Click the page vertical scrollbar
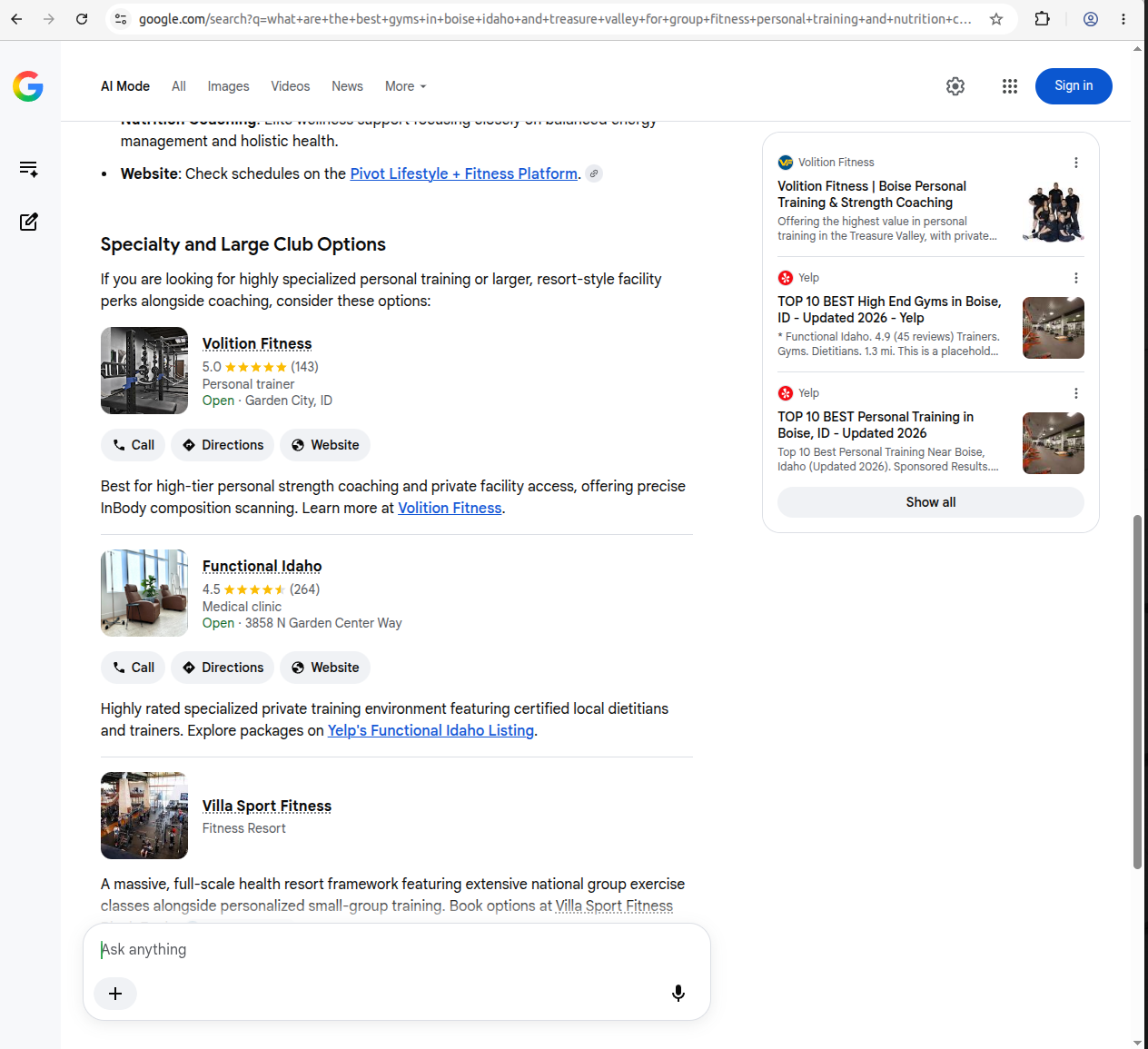Image resolution: width=1148 pixels, height=1049 pixels. click(1137, 692)
